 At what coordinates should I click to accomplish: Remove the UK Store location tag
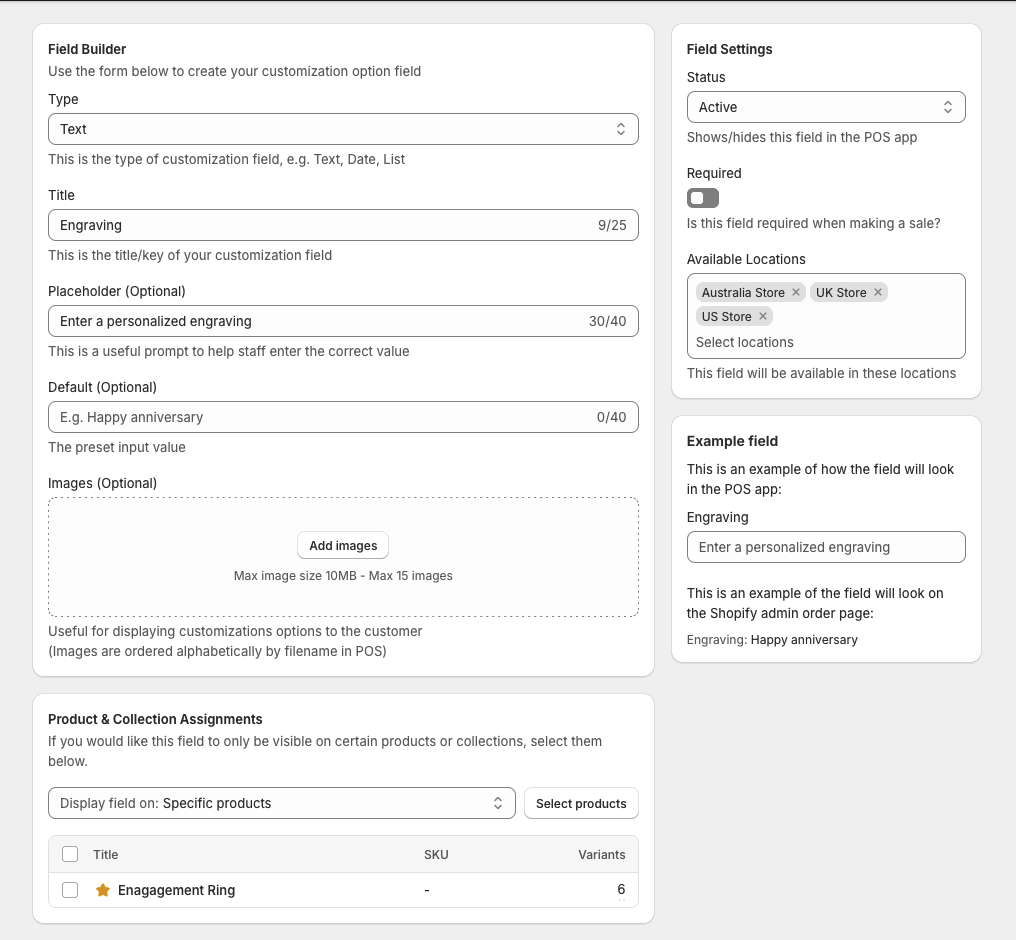(x=877, y=292)
